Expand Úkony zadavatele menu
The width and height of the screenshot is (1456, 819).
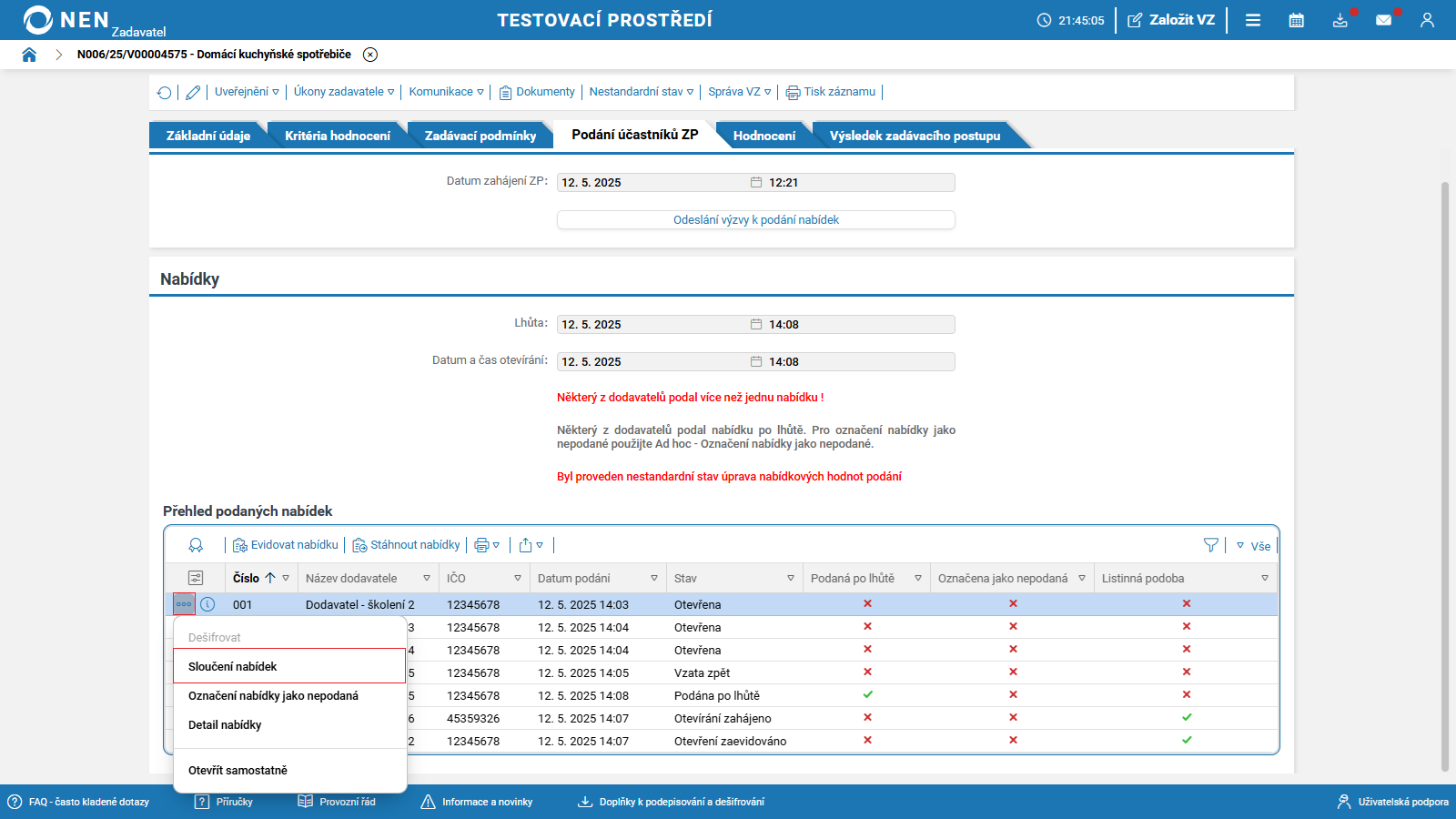click(344, 92)
